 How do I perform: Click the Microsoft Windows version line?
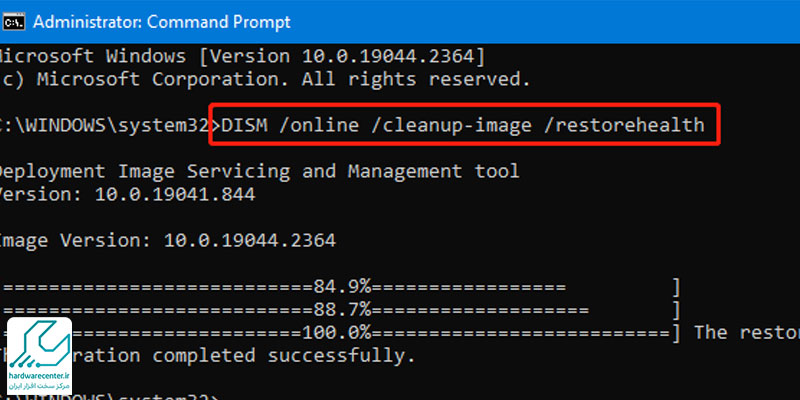(x=242, y=56)
